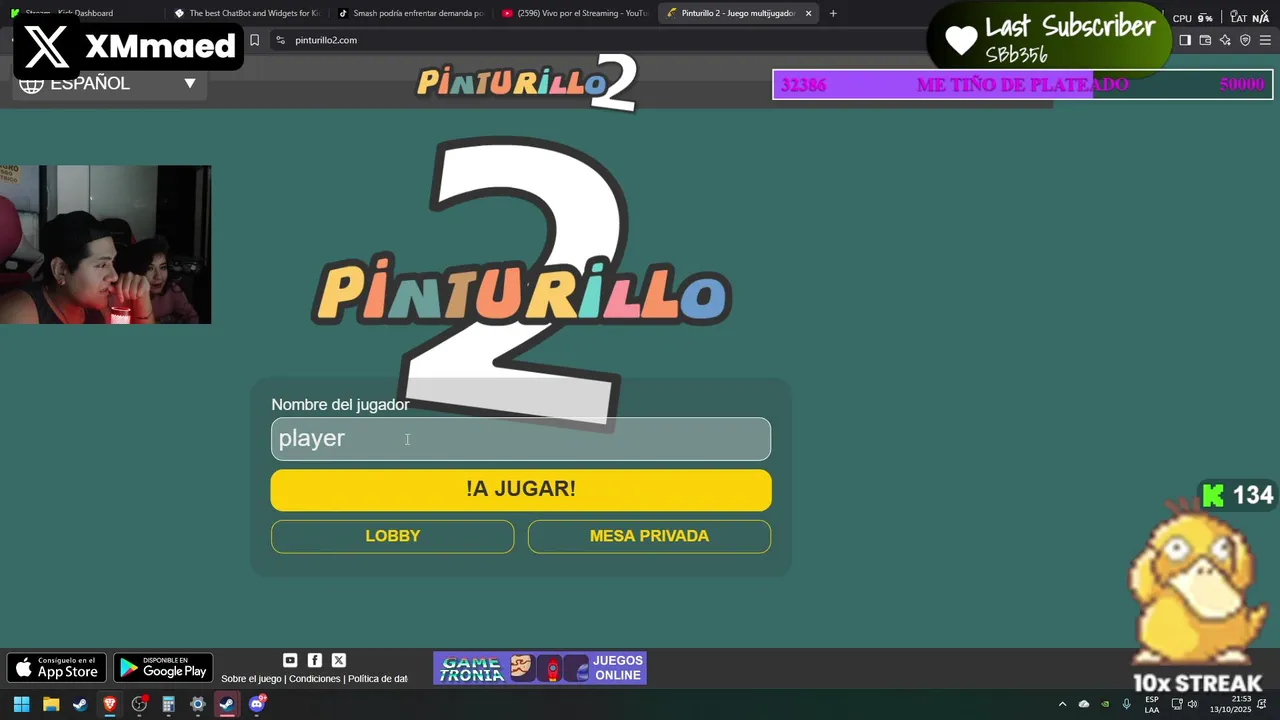This screenshot has height=720, width=1280.
Task: Open the Leo AI sparkle icon
Action: tap(1225, 40)
